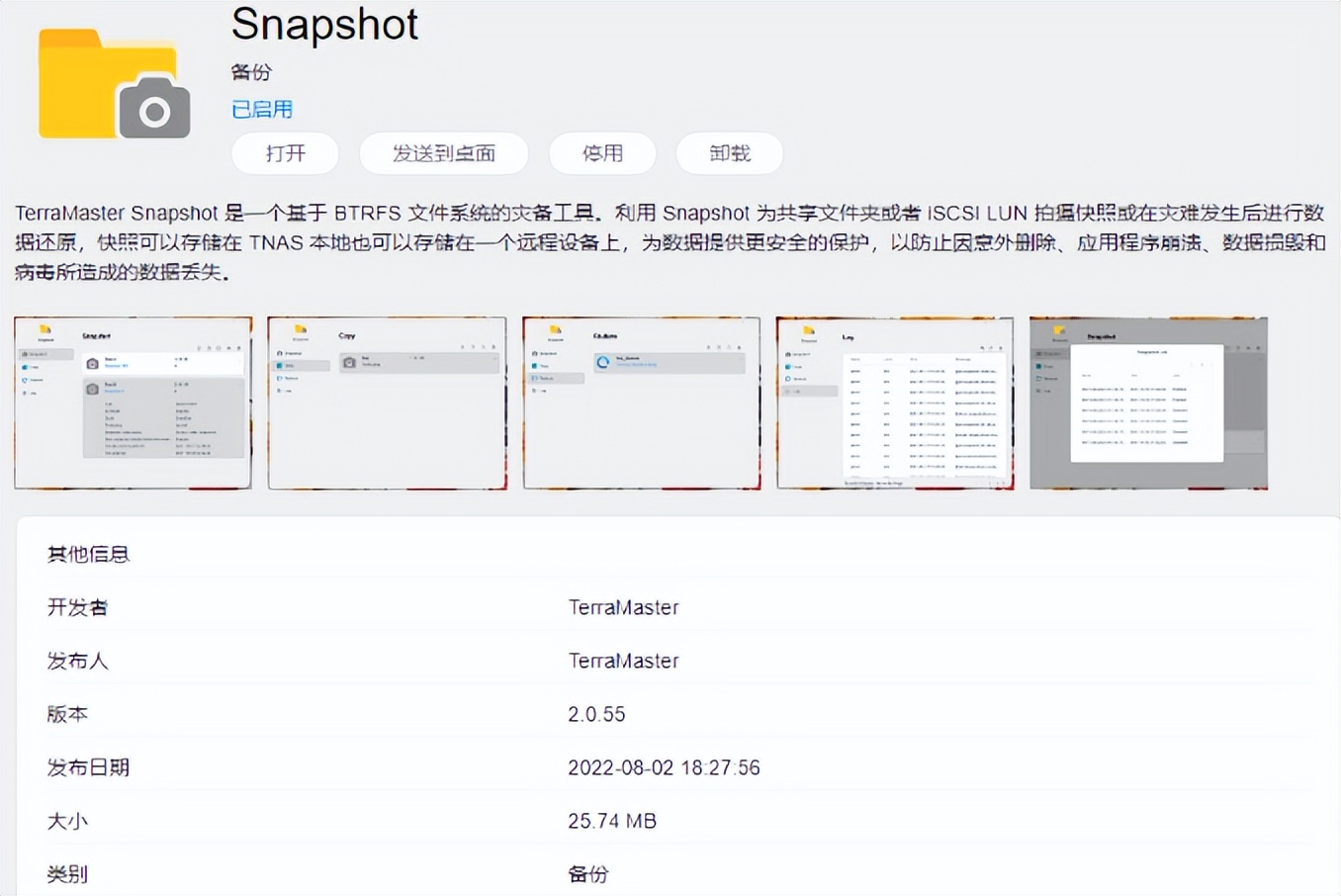1341x896 pixels.
Task: Select the 备份 category label under the title
Action: tap(250, 71)
